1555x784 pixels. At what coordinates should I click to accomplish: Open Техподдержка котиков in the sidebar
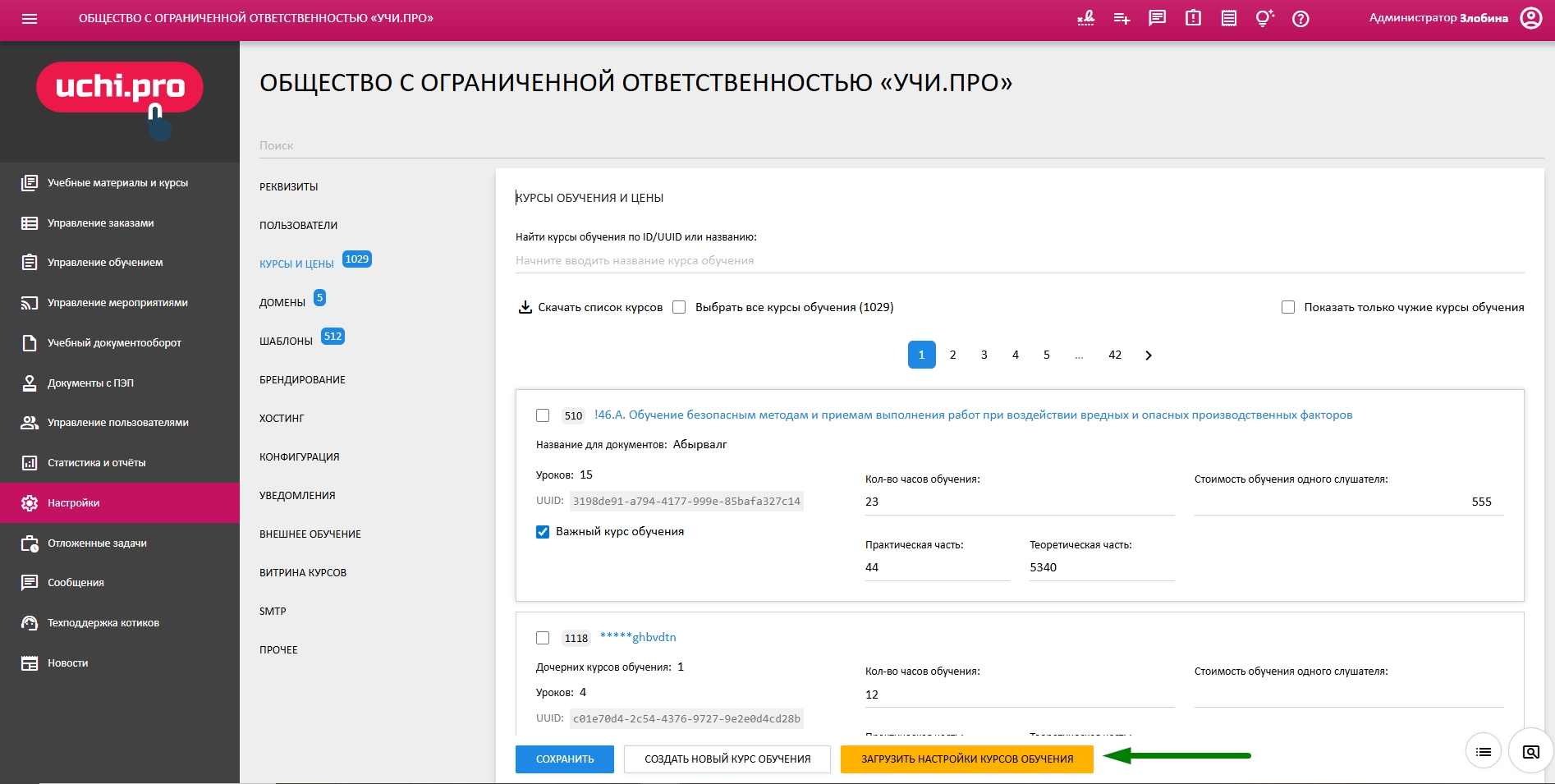coord(120,623)
